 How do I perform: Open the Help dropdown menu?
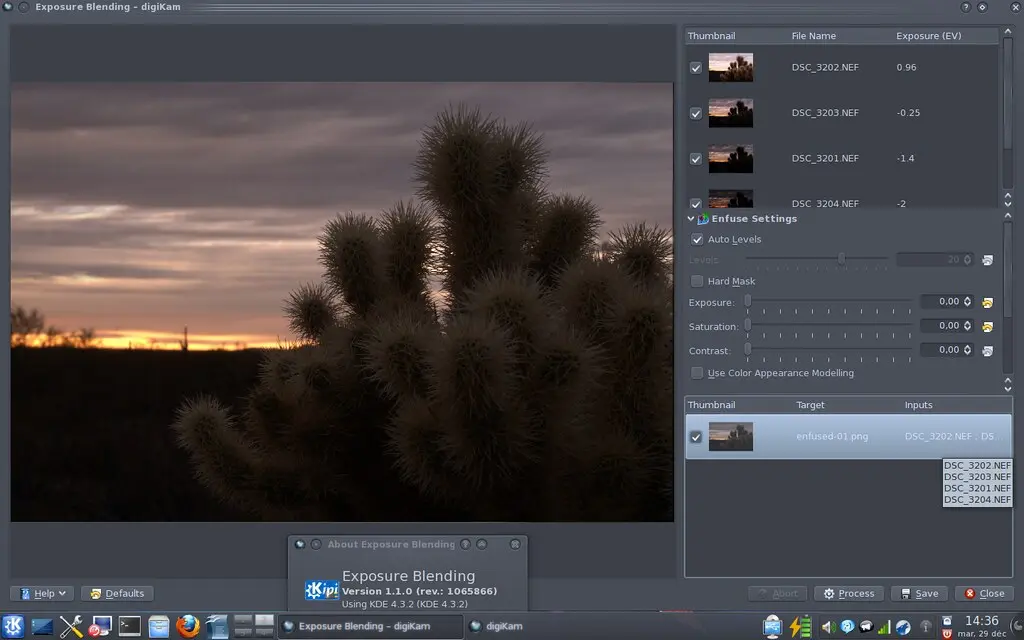point(43,593)
